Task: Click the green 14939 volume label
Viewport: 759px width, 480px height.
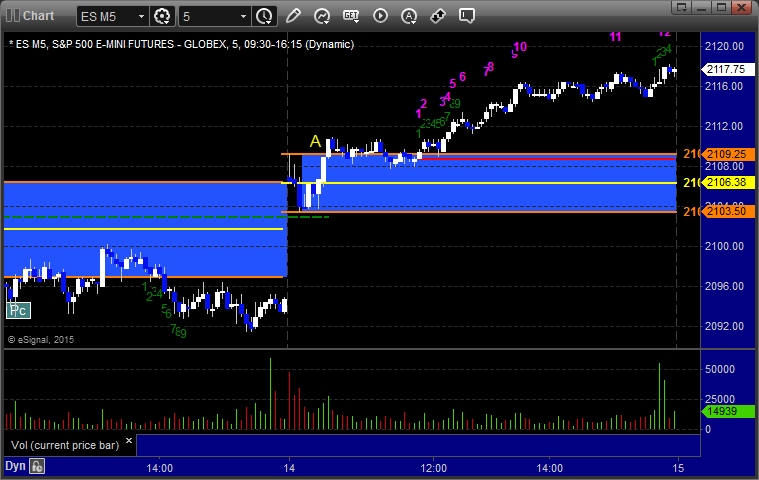Action: tap(728, 411)
